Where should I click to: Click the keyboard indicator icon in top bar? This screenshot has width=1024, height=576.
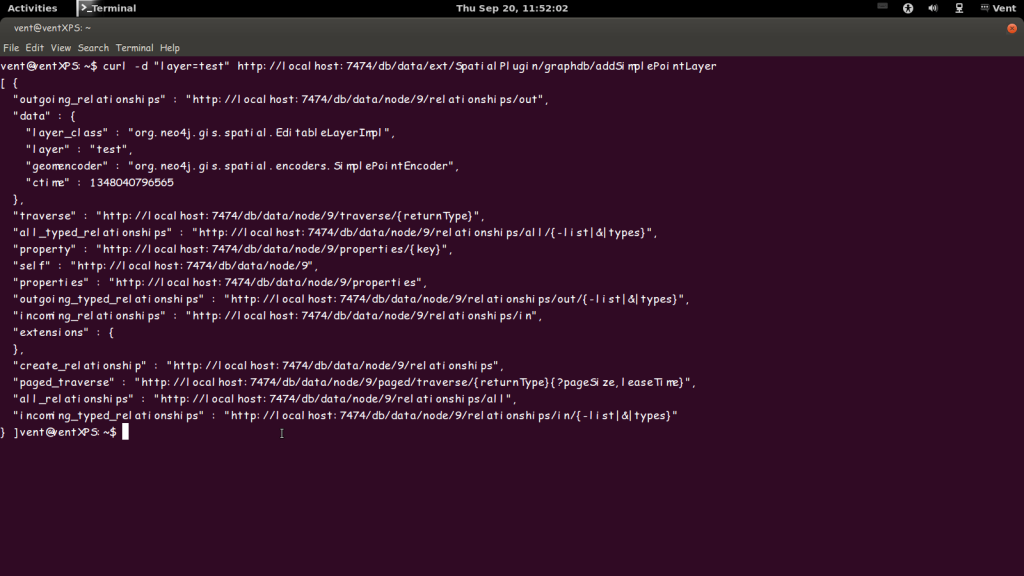[x=882, y=7]
